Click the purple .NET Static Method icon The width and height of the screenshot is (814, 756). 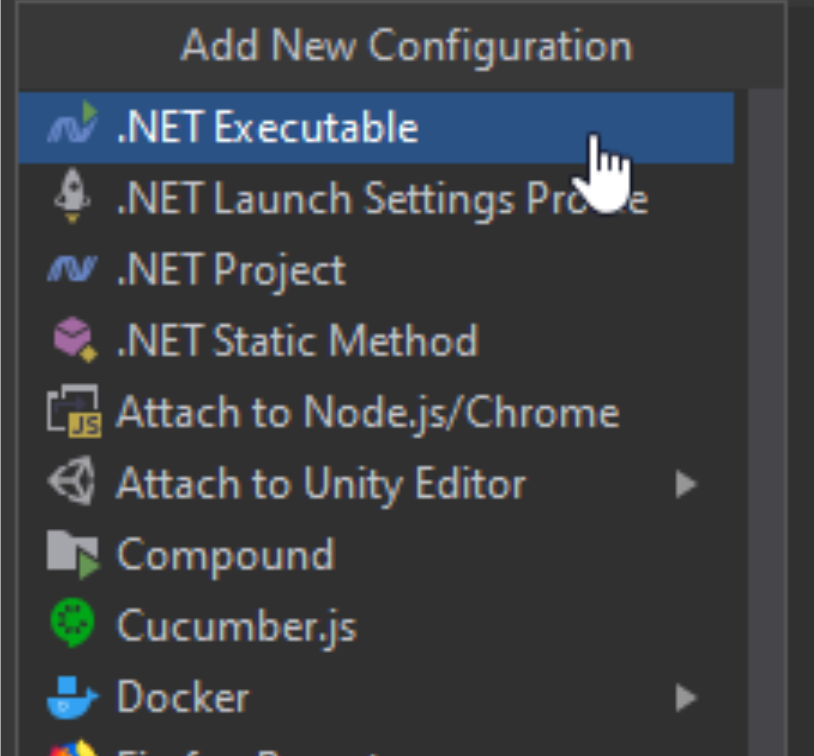point(75,340)
